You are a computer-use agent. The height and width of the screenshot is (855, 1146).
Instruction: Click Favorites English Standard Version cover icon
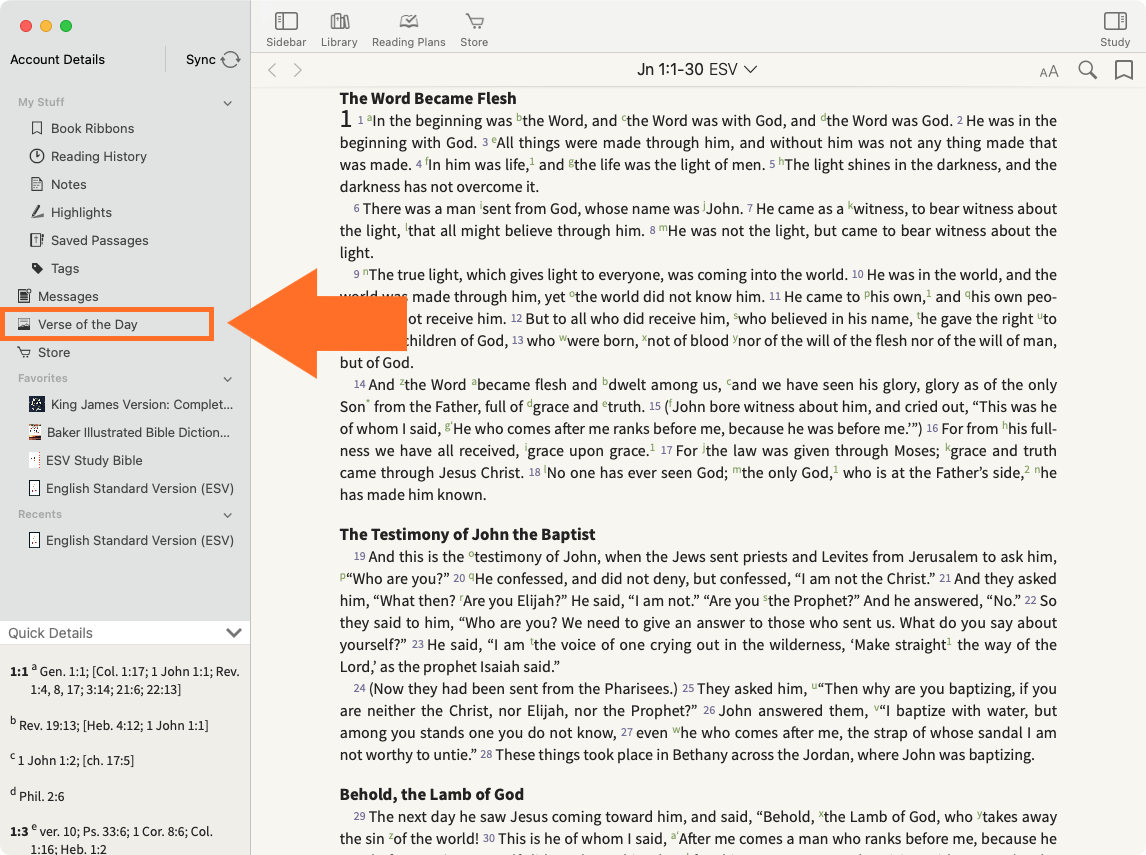pos(34,488)
